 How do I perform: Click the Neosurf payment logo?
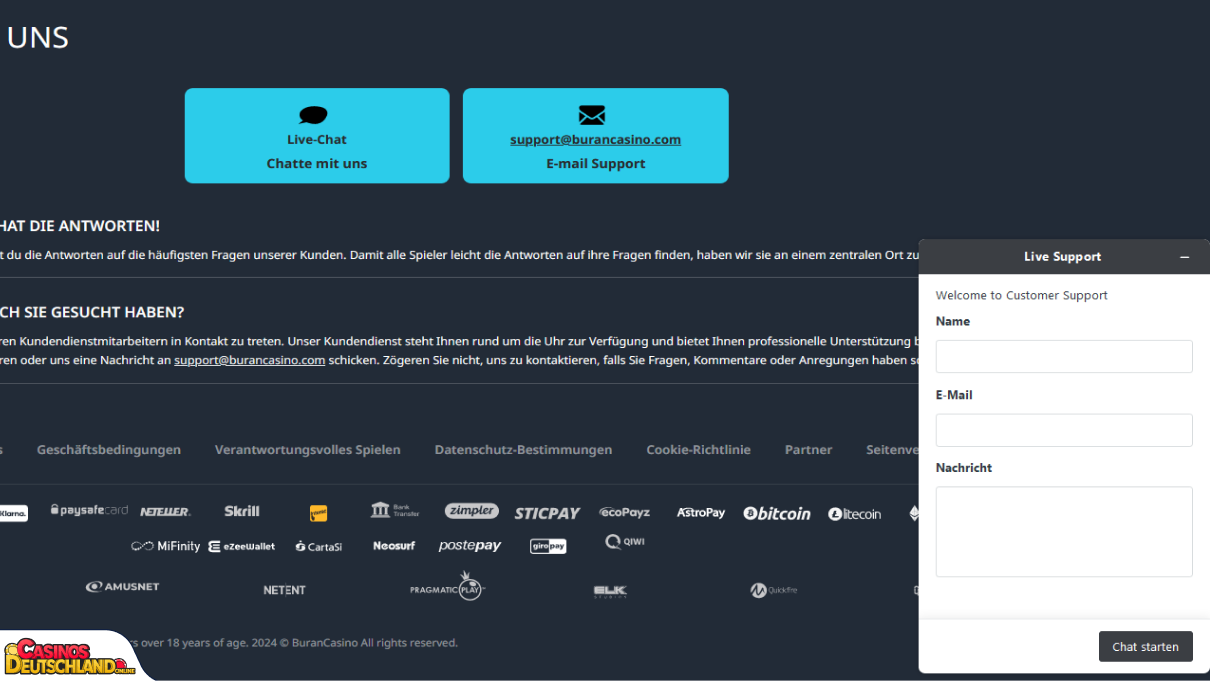click(394, 546)
